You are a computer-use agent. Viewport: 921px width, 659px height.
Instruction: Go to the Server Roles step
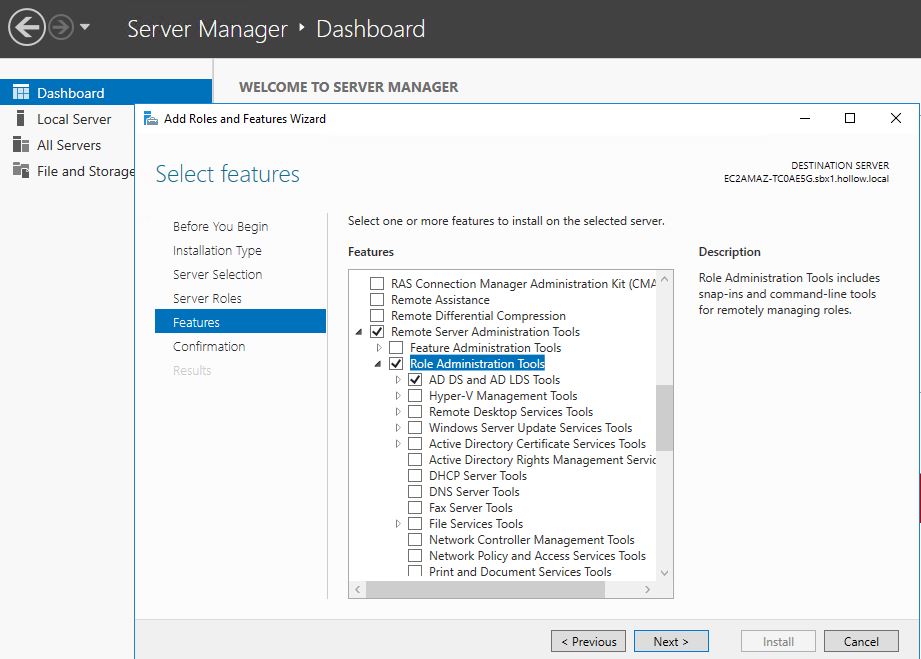click(207, 298)
